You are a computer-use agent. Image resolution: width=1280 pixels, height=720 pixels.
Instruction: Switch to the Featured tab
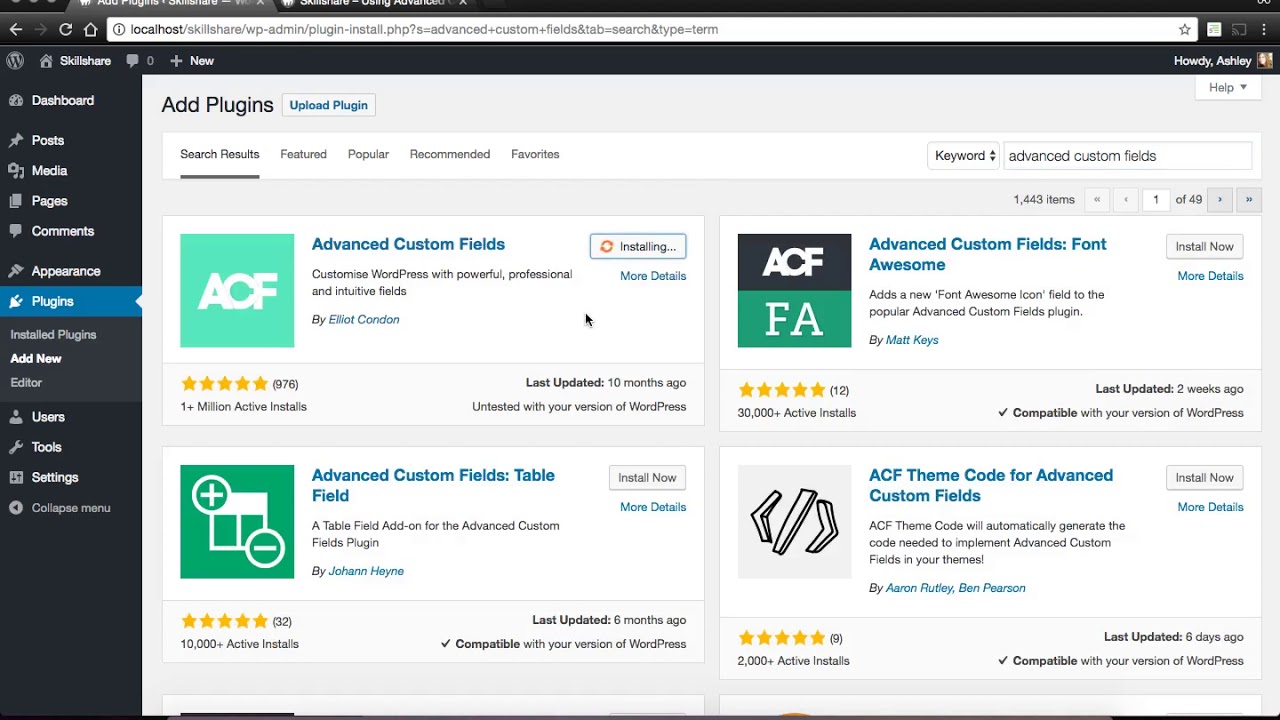point(303,154)
